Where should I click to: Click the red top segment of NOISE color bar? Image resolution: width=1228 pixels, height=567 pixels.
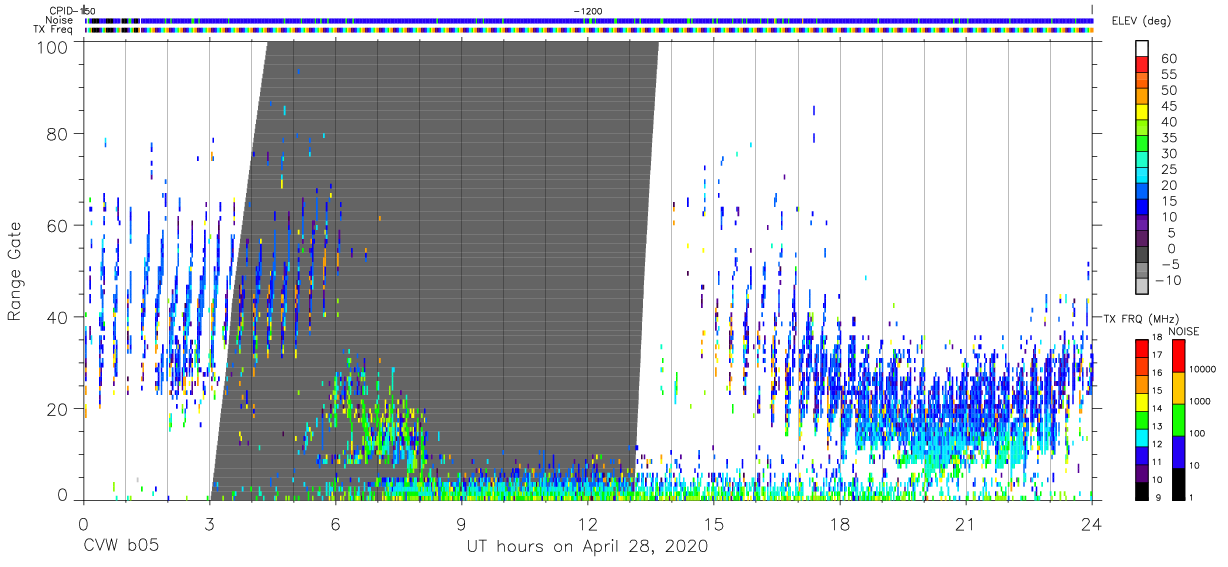coord(1177,355)
